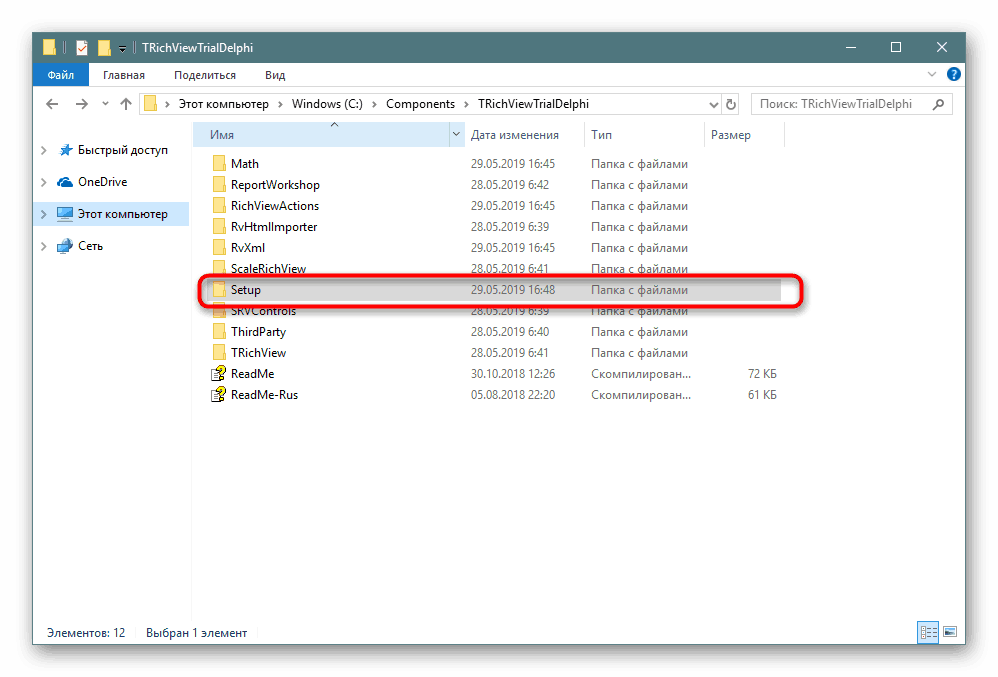Viewport: 998px width, 677px height.
Task: Open the Customize Quick Access Toolbar dropdown
Action: pos(122,48)
